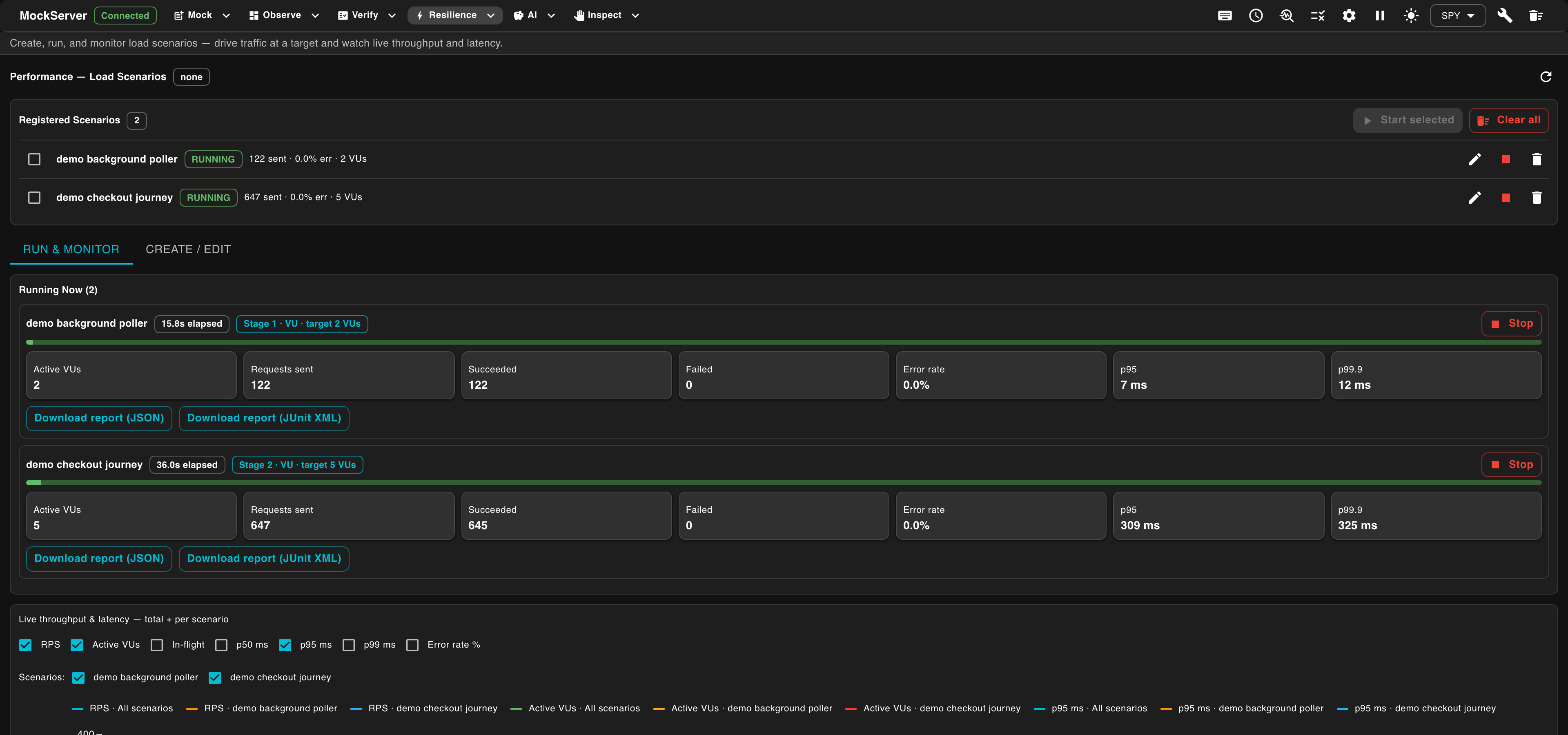Click 'p95 ms · demo background poller' legend entry
Image resolution: width=1568 pixels, height=735 pixels.
point(1242,709)
